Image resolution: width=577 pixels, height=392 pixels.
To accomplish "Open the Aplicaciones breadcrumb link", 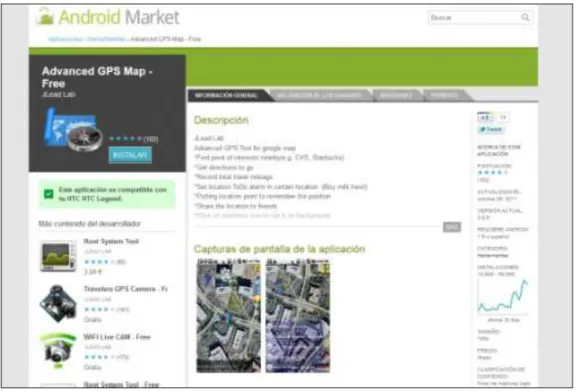I will (66, 39).
